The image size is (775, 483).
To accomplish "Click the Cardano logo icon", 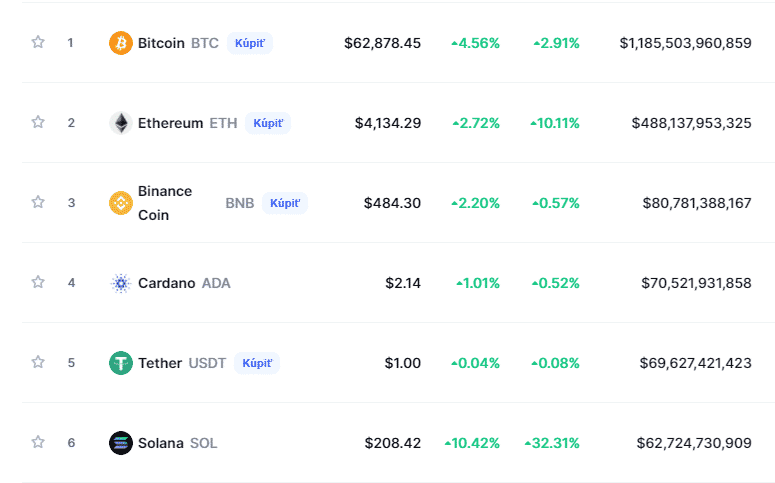I will click(120, 283).
